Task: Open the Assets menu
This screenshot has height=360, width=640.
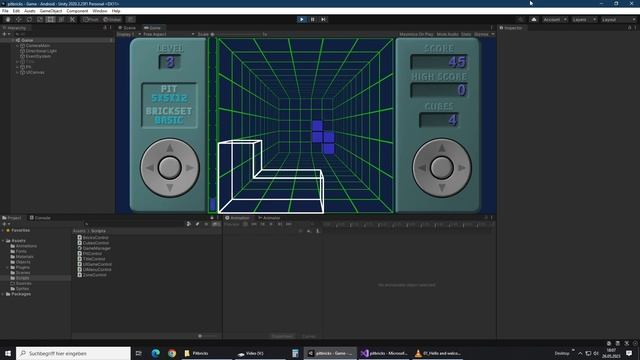Action: [x=30, y=11]
